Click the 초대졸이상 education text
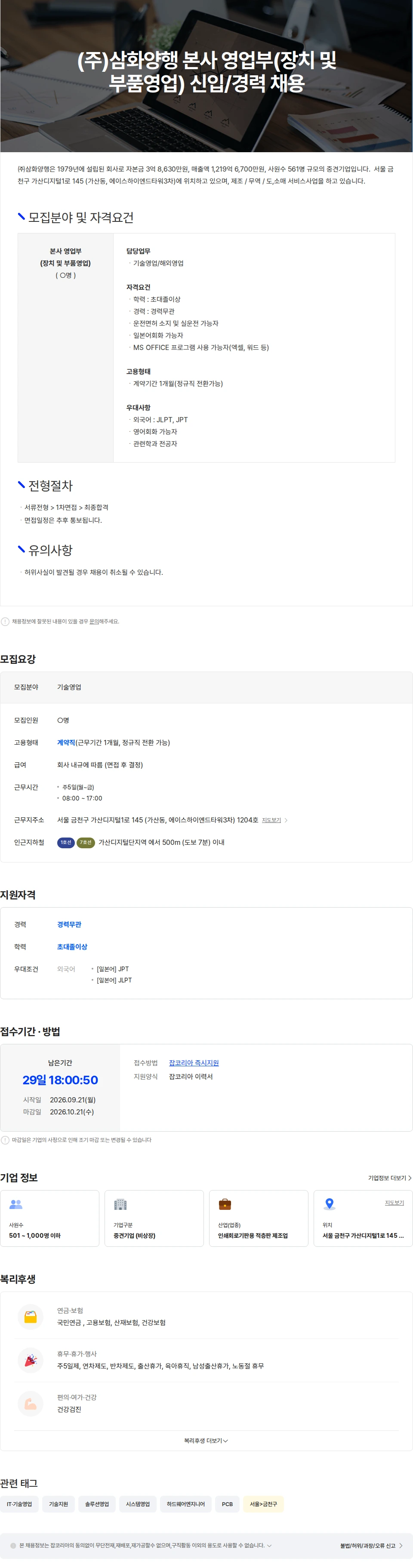 click(x=72, y=947)
